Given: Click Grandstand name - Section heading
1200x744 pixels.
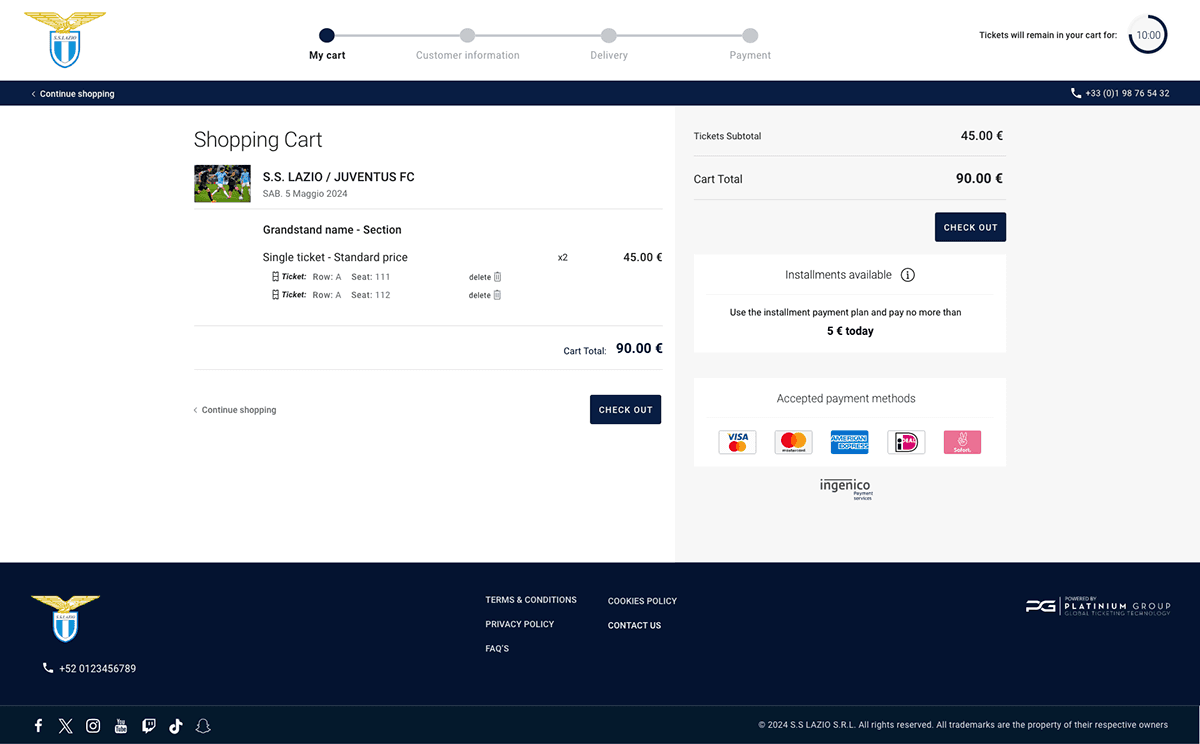Looking at the screenshot, I should (332, 230).
